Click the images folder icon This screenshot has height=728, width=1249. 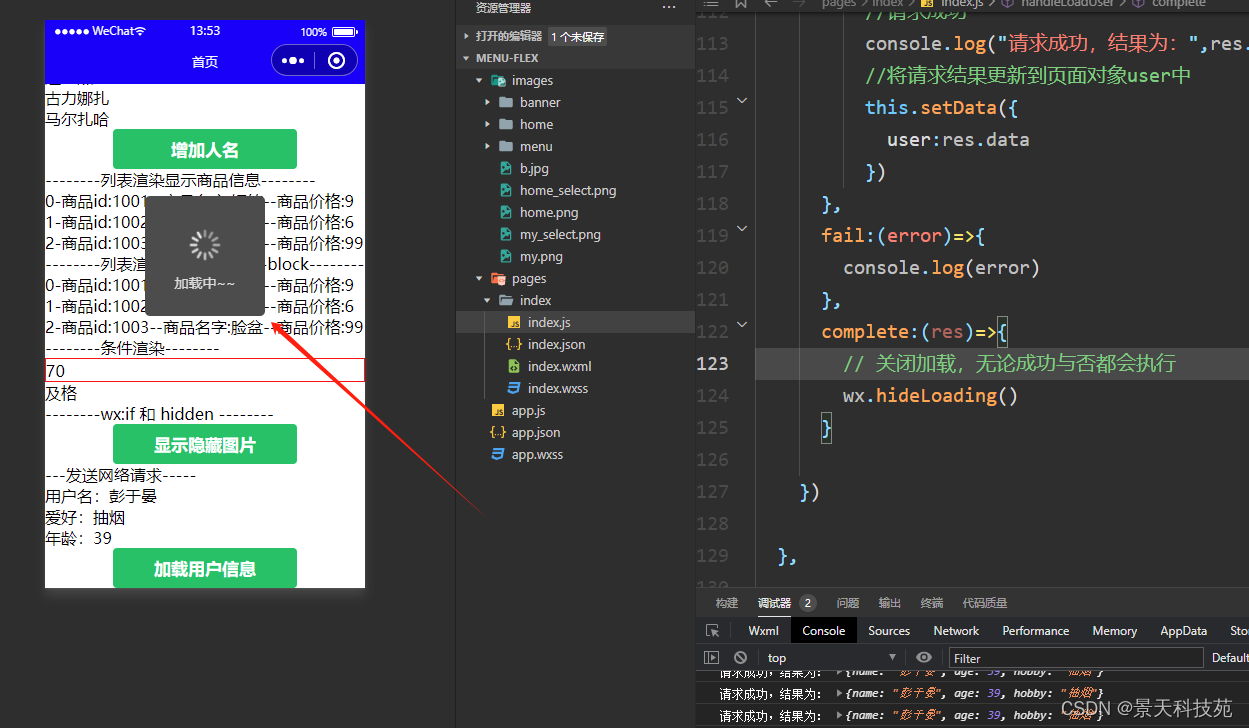[498, 80]
